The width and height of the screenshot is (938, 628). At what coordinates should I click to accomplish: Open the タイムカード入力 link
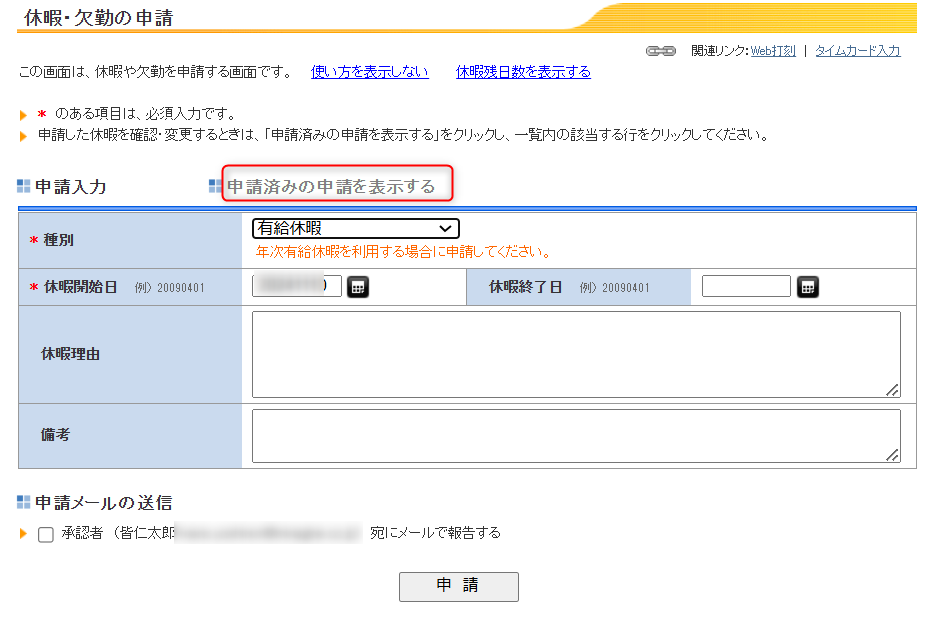coord(857,51)
